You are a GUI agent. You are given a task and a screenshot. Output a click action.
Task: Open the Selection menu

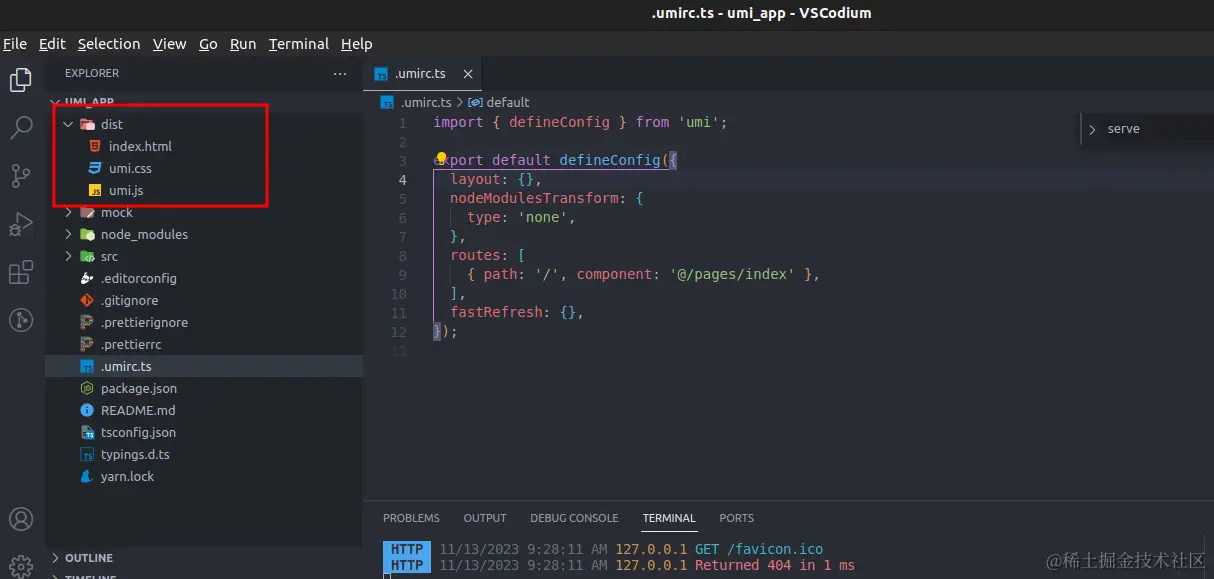(x=109, y=44)
